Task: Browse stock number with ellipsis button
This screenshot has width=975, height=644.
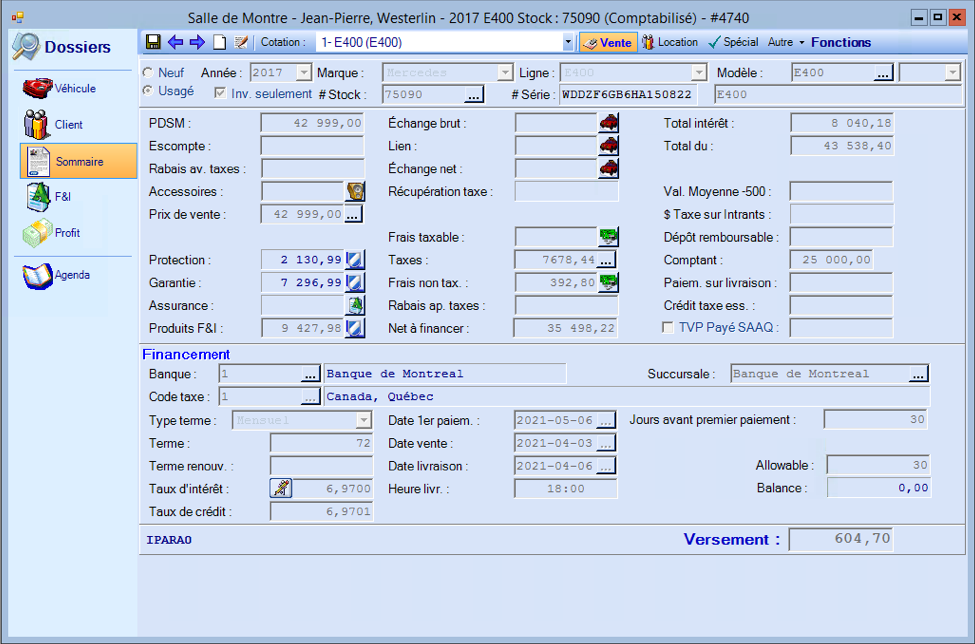Action: 473,94
